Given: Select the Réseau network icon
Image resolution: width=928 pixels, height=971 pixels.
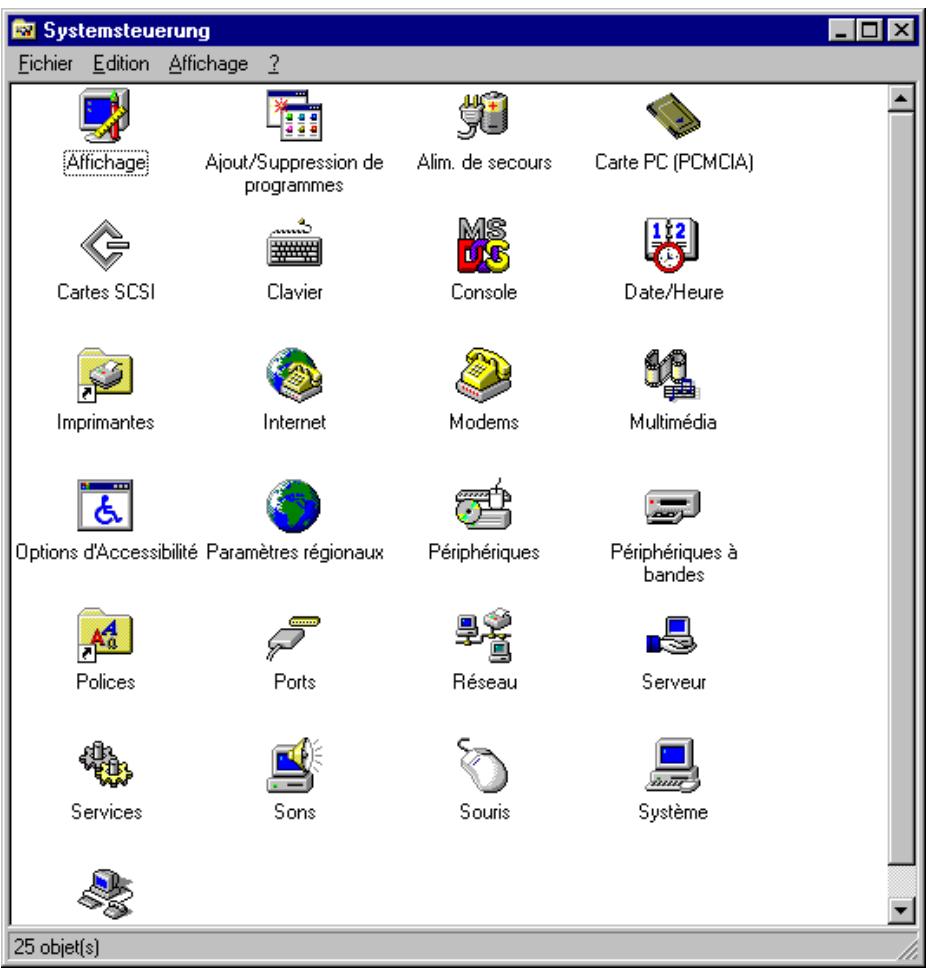Looking at the screenshot, I should (x=484, y=635).
